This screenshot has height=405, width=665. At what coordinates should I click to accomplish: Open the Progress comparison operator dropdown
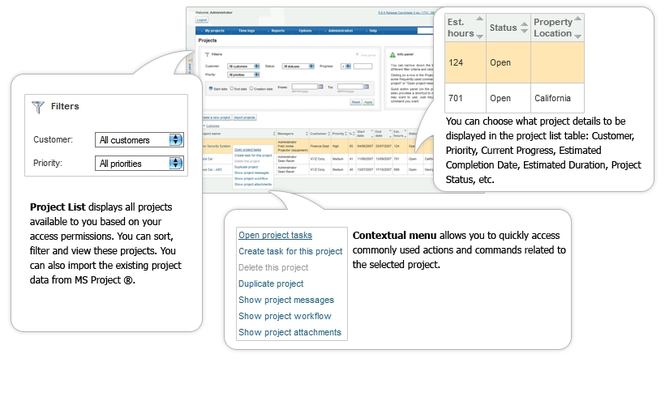tap(346, 66)
